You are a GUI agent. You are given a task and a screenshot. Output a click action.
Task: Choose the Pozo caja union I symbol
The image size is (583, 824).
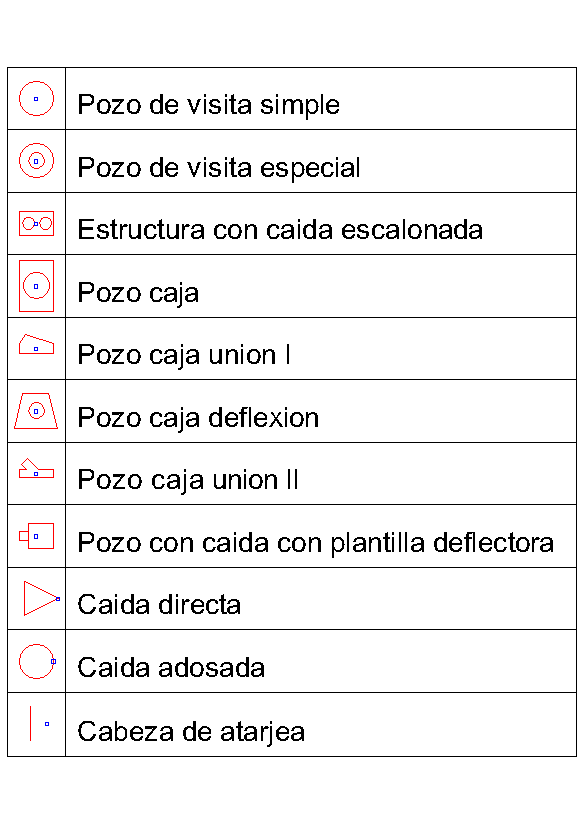[x=36, y=344]
